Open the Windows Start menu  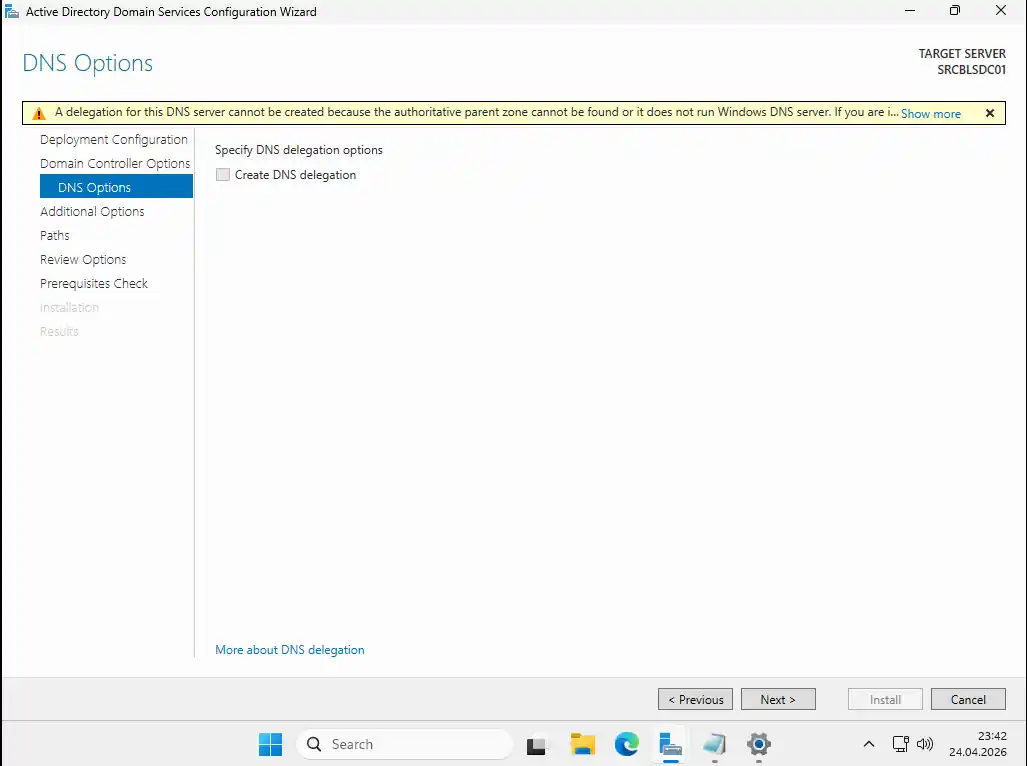click(x=270, y=744)
